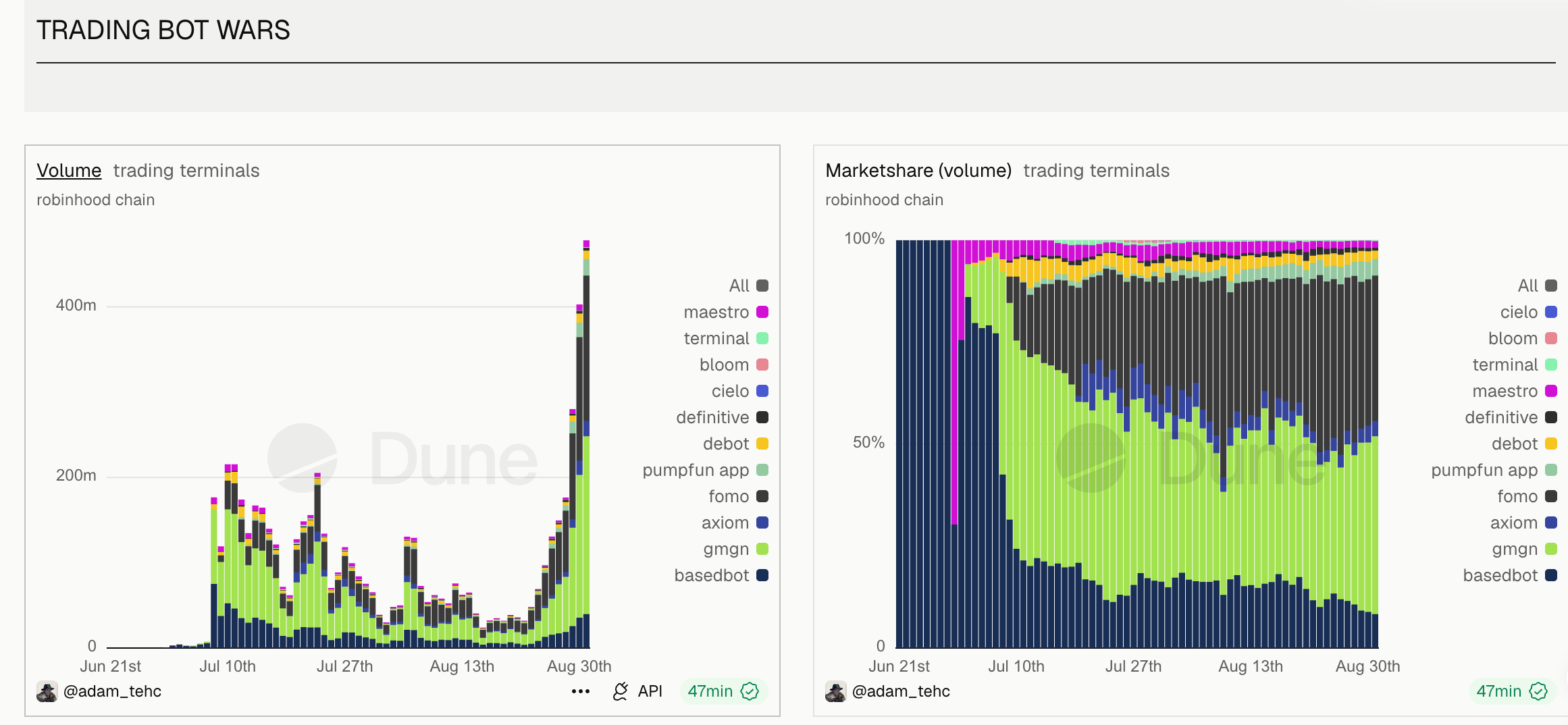This screenshot has width=1568, height=725.
Task: Click the 47min refresh badge on Volume chart
Action: 723,691
